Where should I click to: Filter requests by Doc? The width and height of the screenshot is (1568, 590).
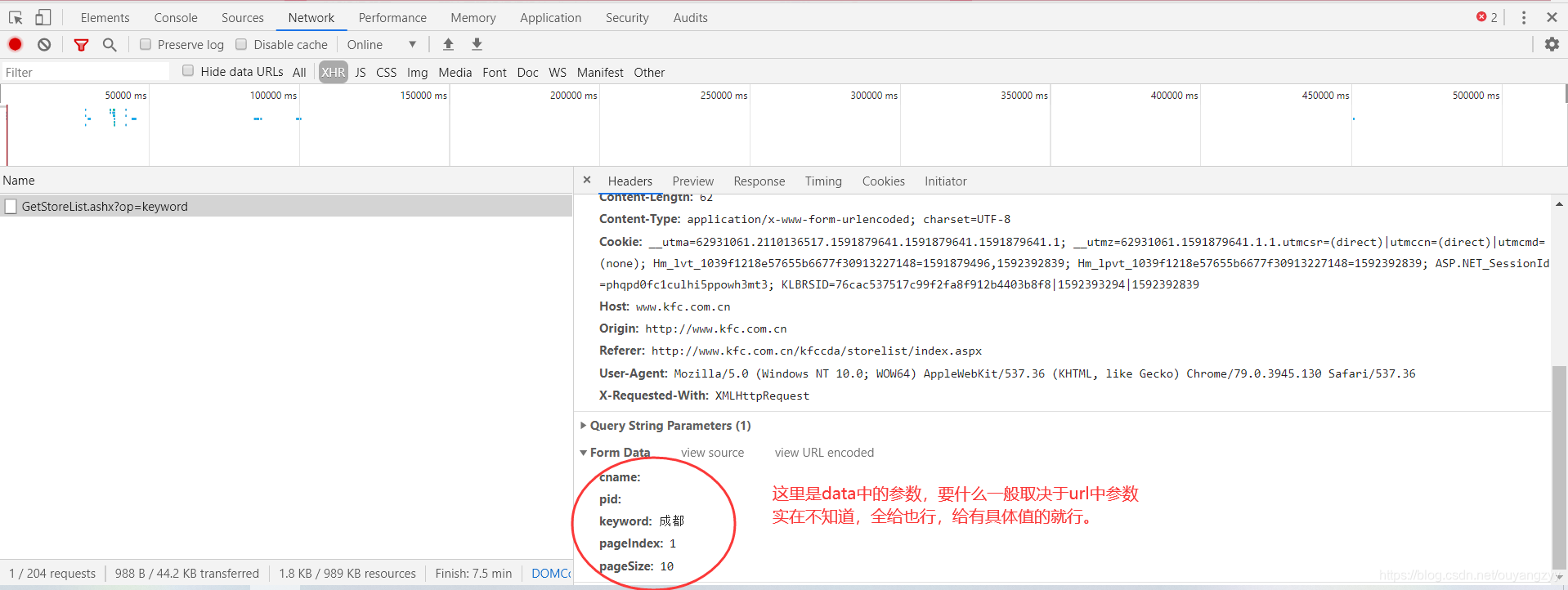pyautogui.click(x=528, y=72)
